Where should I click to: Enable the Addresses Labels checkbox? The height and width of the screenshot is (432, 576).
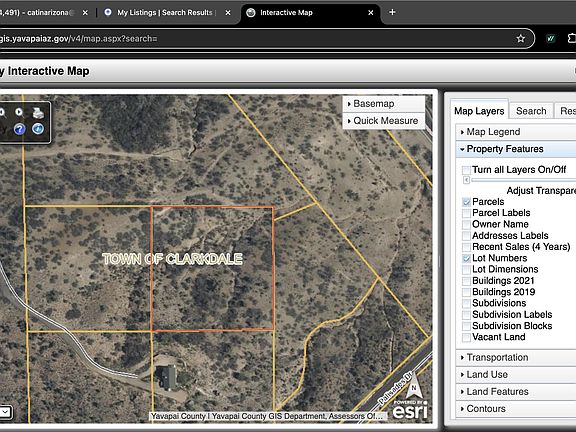[x=466, y=235]
